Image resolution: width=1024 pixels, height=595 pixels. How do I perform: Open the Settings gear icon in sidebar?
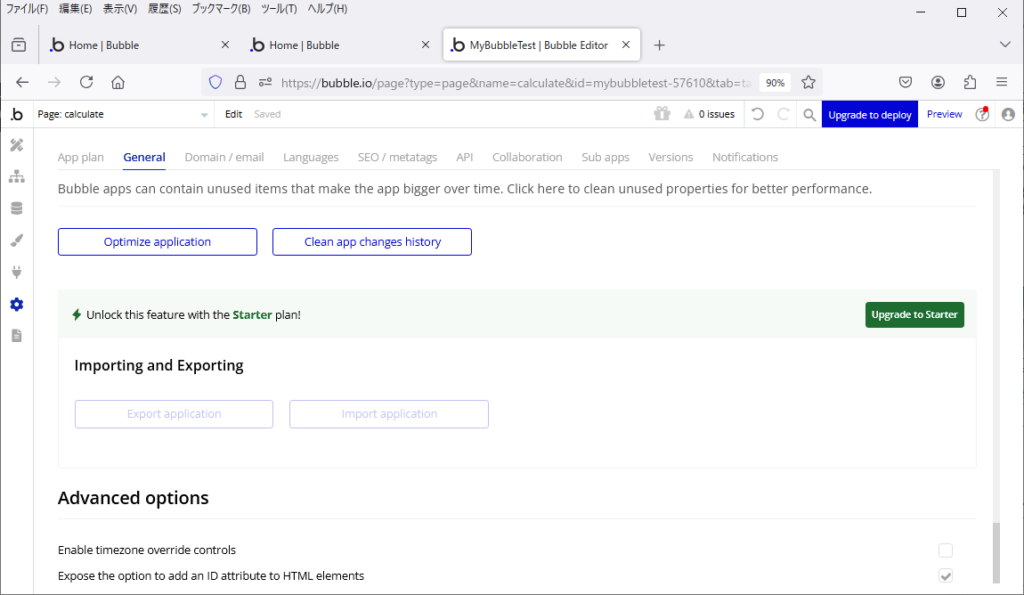[x=17, y=304]
